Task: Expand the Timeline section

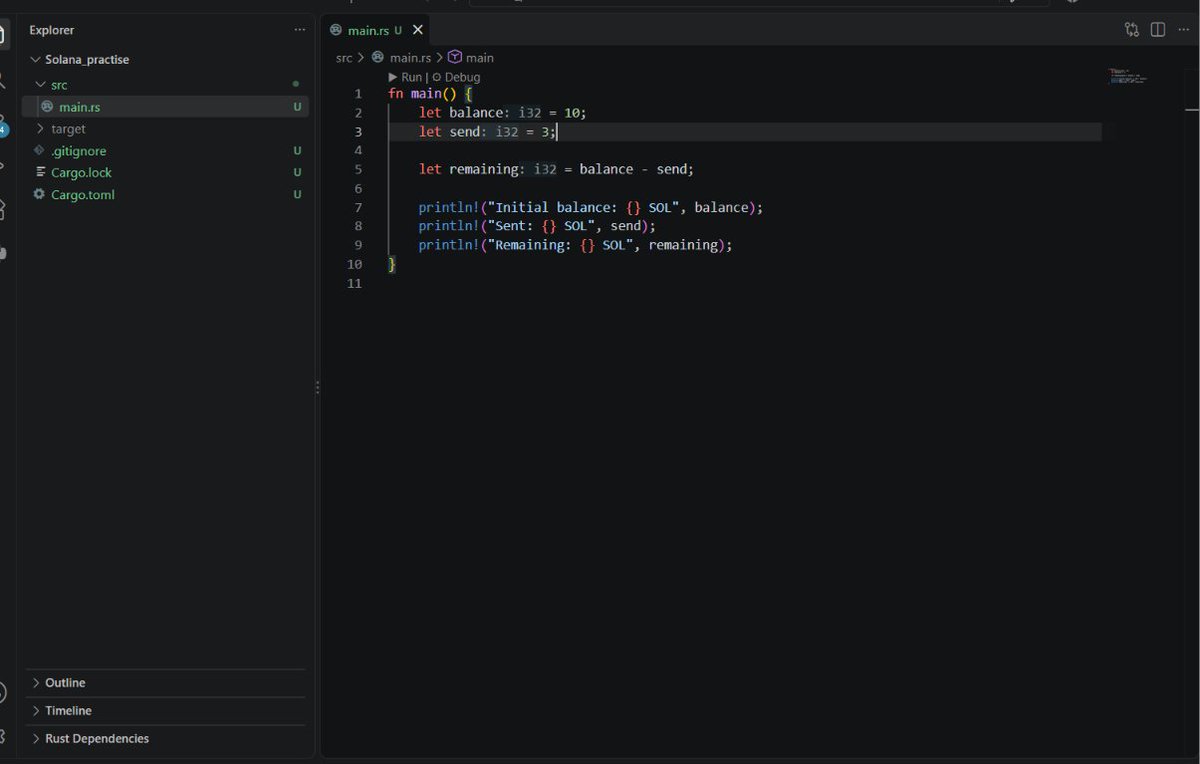Action: click(166, 711)
